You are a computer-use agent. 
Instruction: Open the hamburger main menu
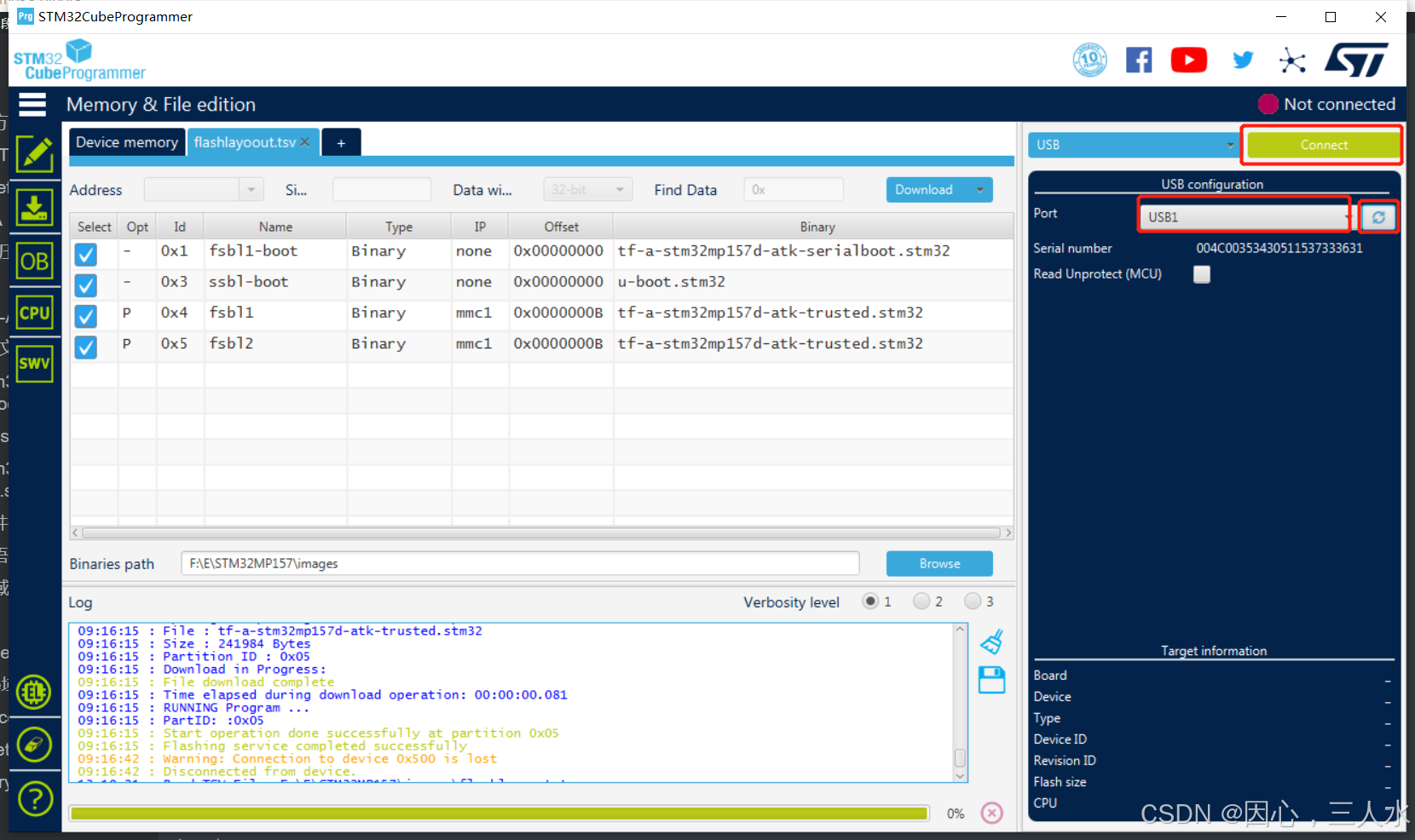[x=32, y=104]
